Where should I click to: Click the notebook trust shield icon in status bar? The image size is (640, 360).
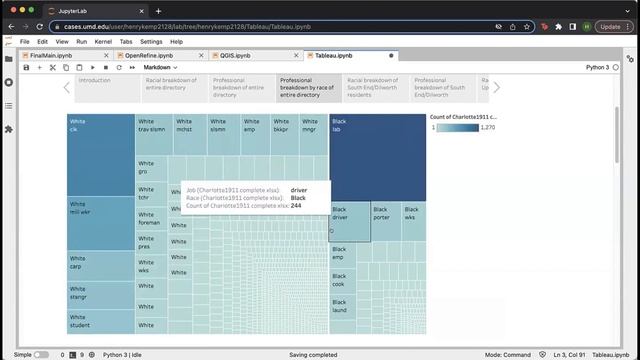tap(542, 355)
